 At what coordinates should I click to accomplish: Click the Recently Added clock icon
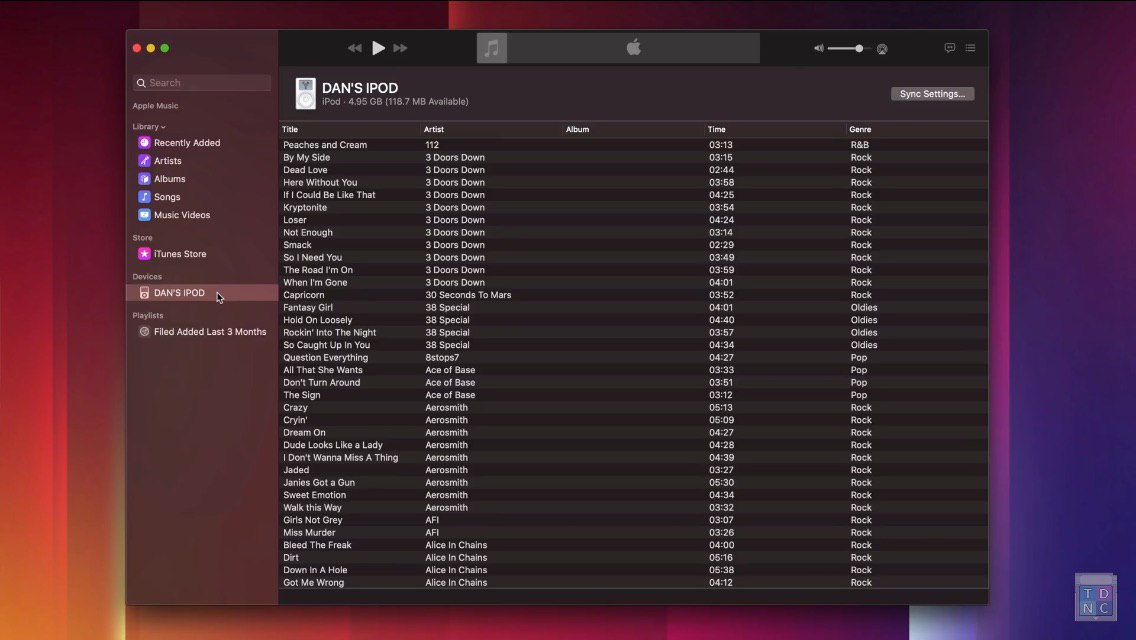[144, 143]
